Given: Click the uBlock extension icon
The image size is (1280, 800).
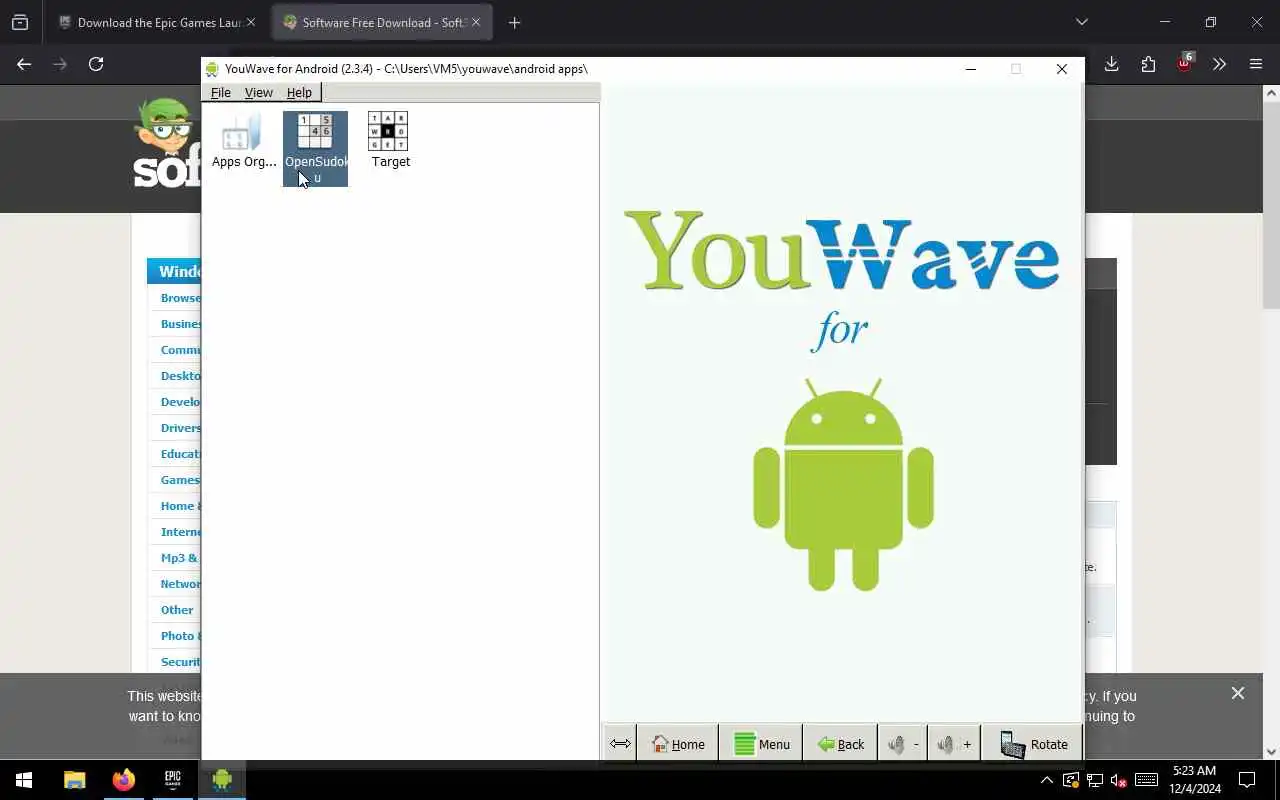Looking at the screenshot, I should pos(1184,63).
